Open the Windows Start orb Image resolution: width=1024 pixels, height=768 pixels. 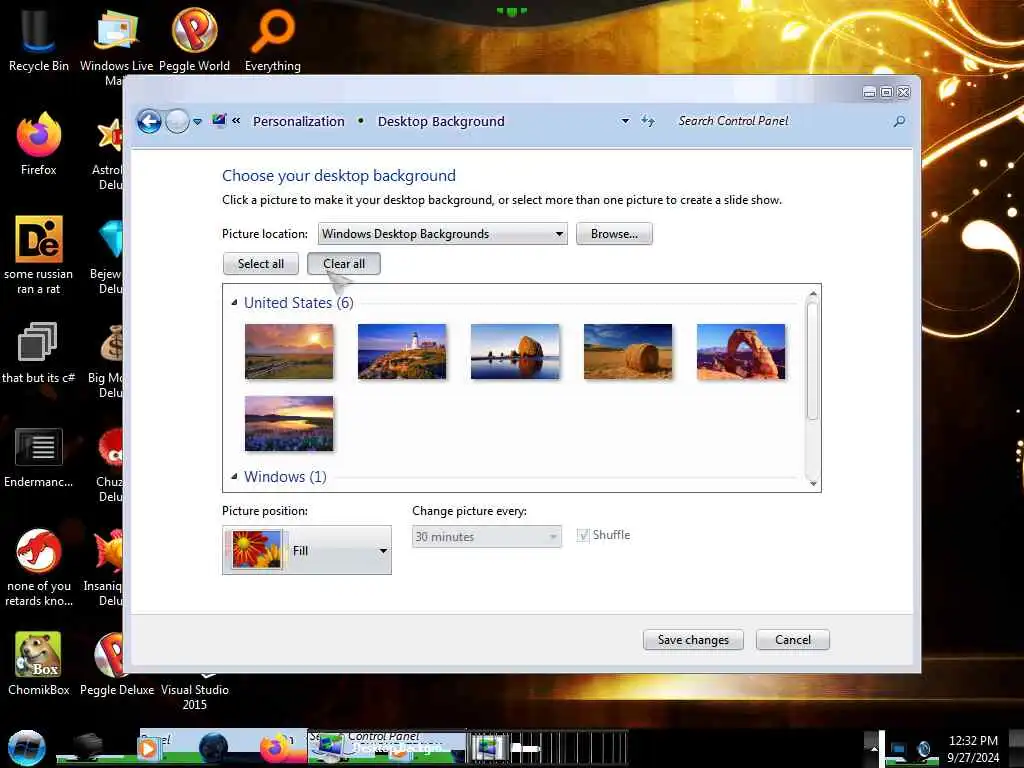click(x=26, y=748)
